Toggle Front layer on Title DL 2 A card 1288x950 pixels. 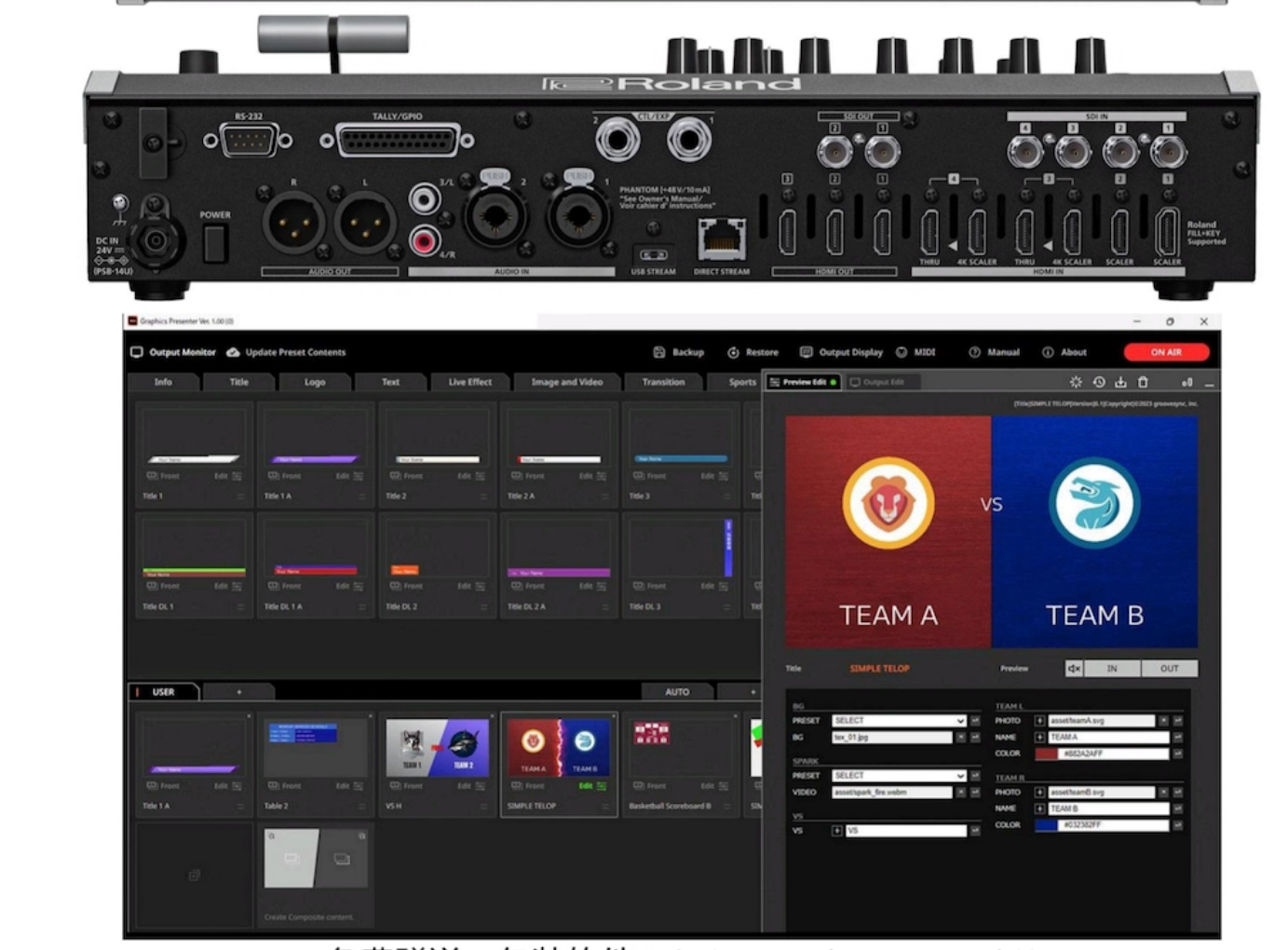point(528,586)
